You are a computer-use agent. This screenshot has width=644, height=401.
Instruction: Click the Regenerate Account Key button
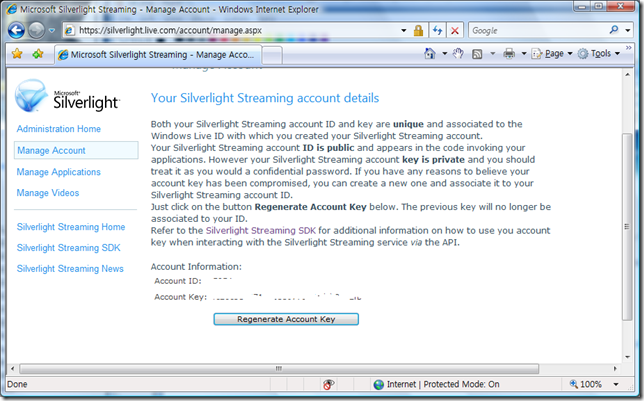[286, 319]
